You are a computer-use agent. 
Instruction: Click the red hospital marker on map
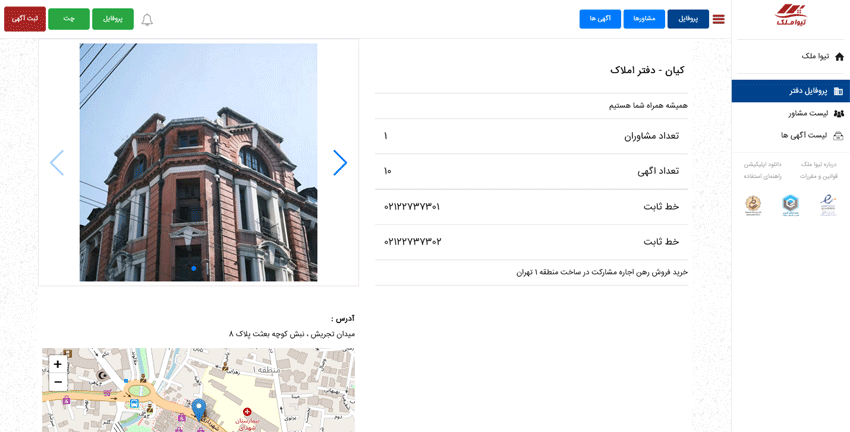tap(247, 412)
